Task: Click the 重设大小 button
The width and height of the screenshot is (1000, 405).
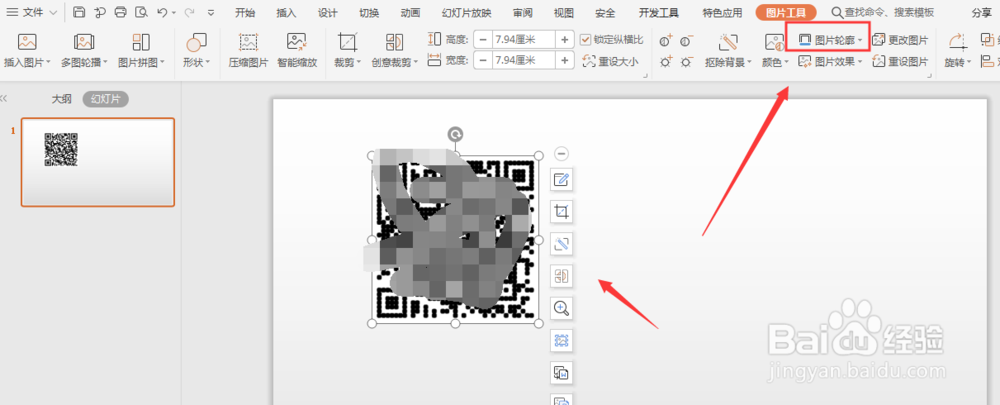Action: [x=611, y=62]
